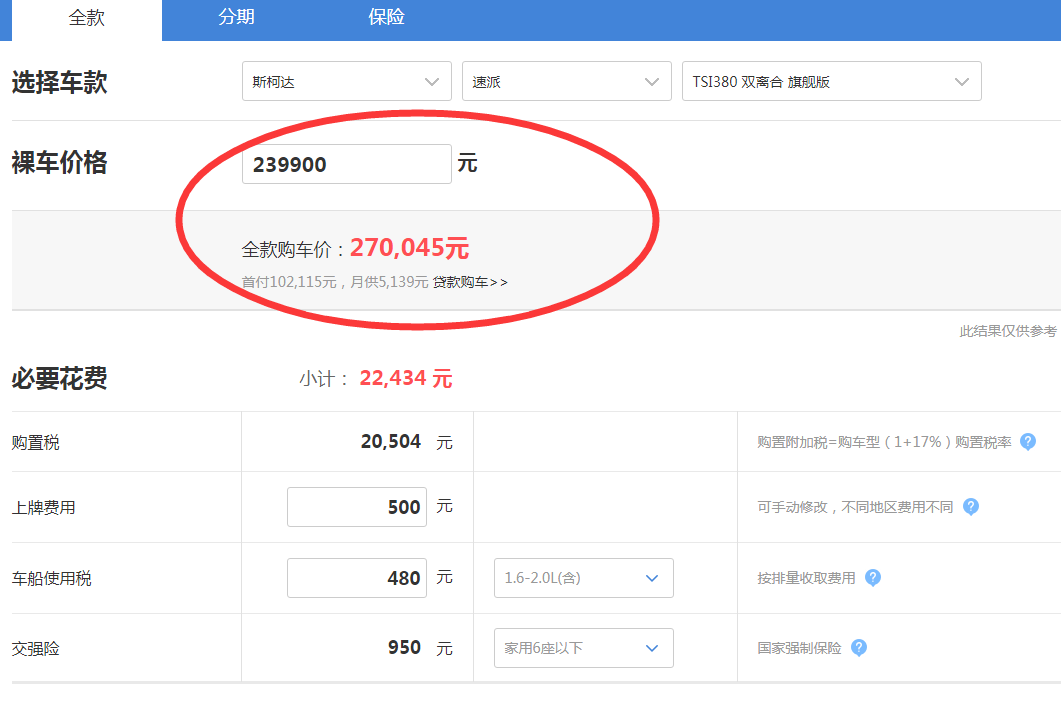Click the 首付102,115元，月供5,139元 text

[335, 282]
